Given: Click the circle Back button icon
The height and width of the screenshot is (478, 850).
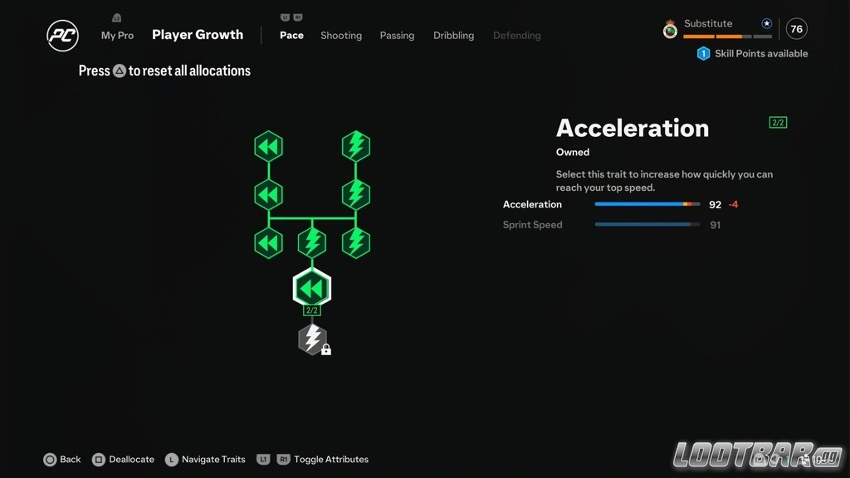Looking at the screenshot, I should [x=49, y=460].
